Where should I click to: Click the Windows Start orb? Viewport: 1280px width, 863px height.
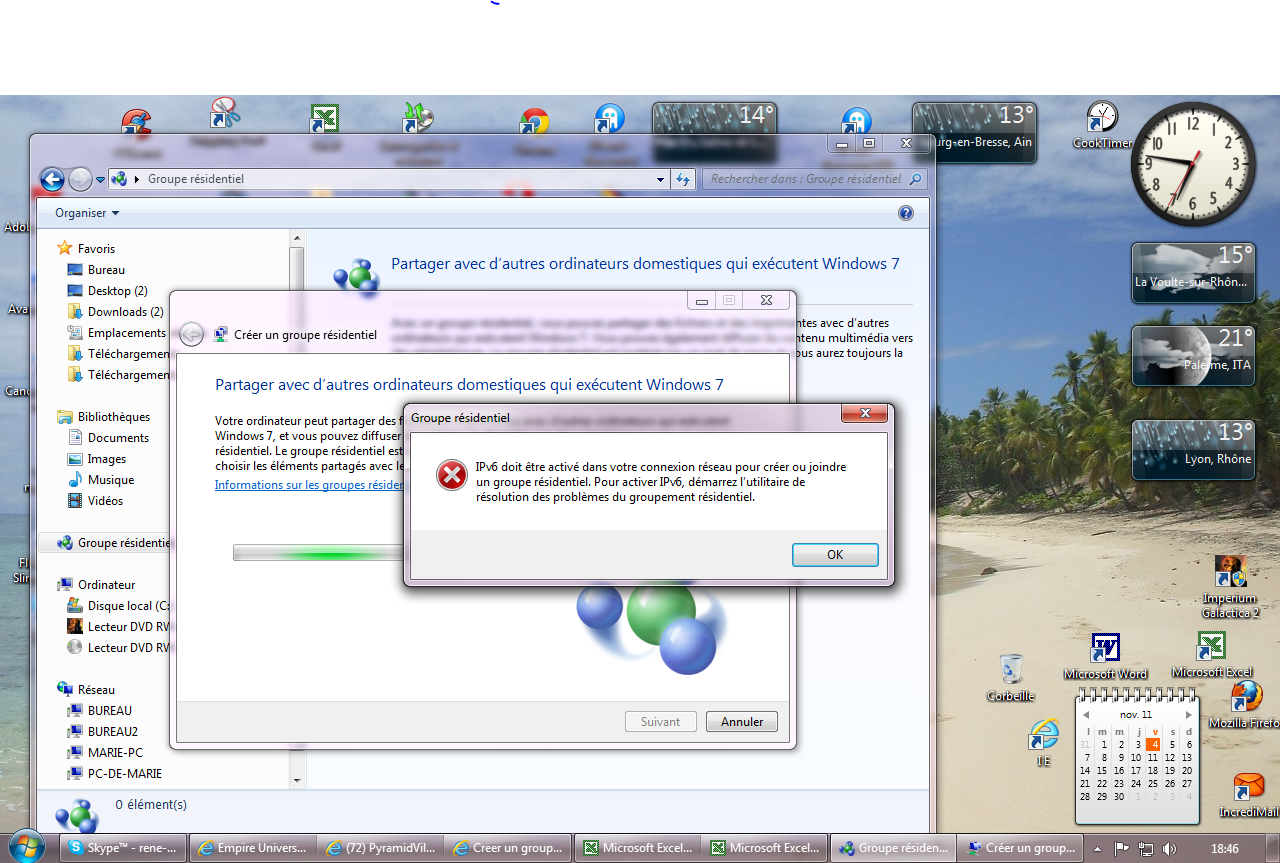pyautogui.click(x=27, y=847)
